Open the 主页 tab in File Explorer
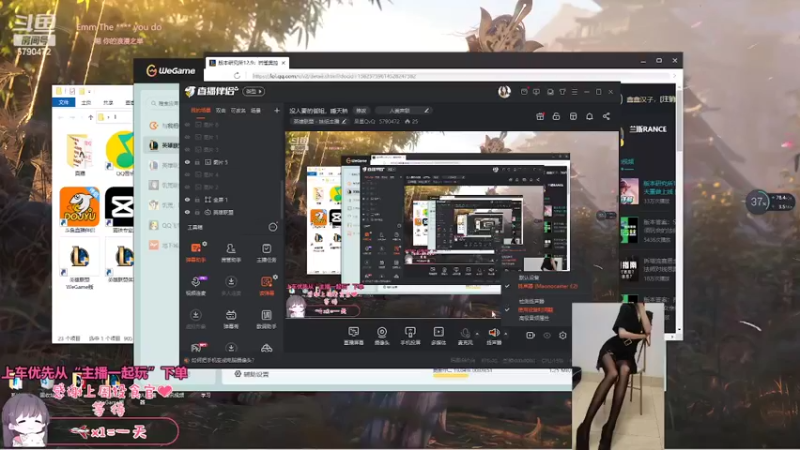 [x=86, y=103]
